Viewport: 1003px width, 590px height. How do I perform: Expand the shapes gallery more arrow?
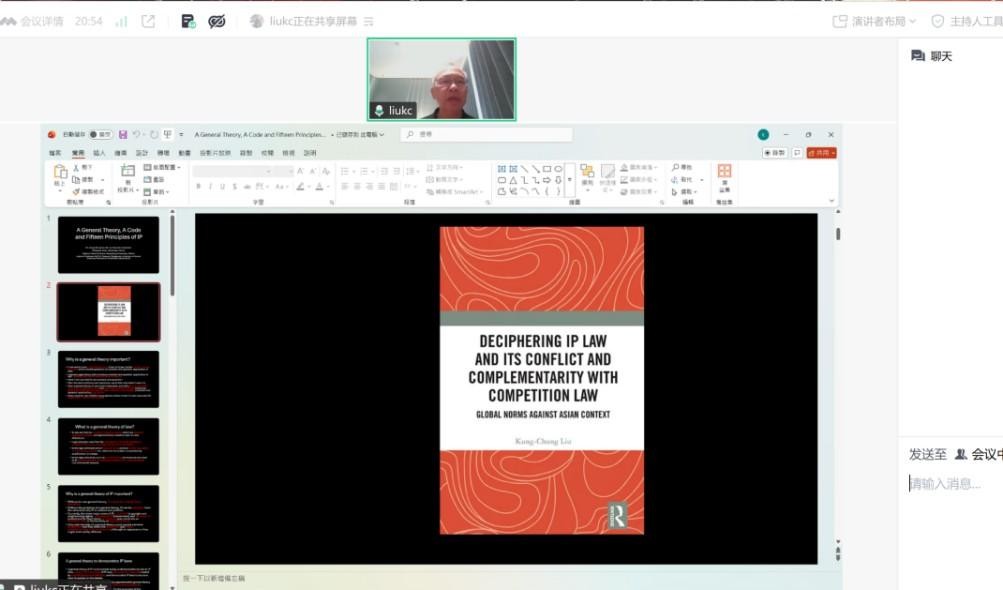[569, 180]
